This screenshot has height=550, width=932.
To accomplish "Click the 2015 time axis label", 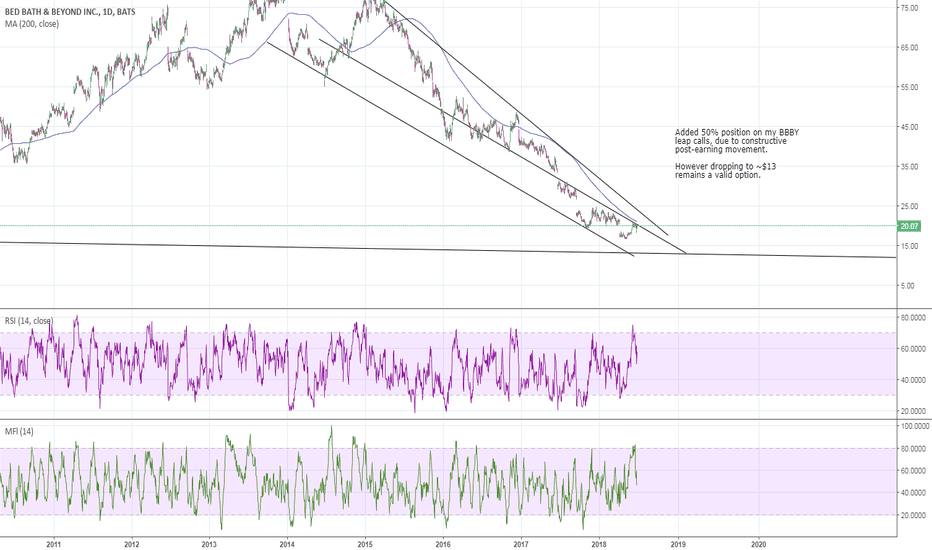I will click(x=365, y=543).
